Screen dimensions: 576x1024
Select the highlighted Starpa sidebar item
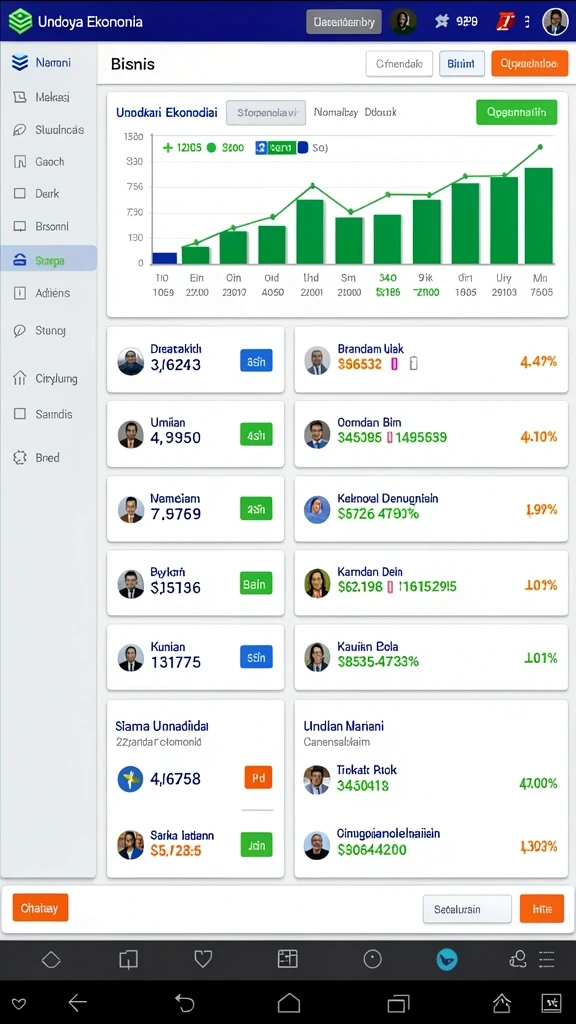tap(49, 261)
